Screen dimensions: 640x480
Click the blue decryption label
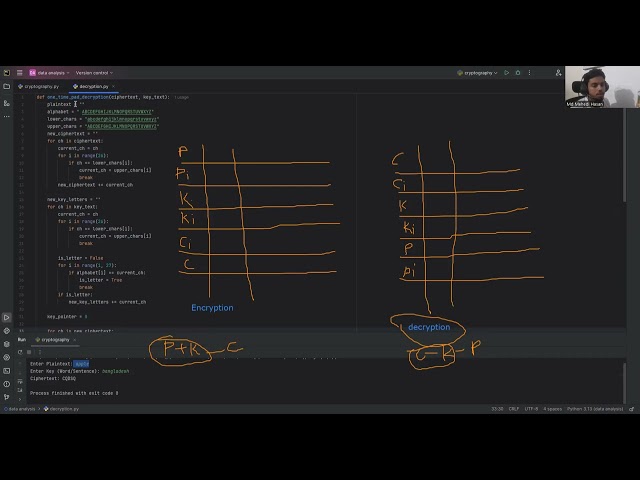pos(429,327)
